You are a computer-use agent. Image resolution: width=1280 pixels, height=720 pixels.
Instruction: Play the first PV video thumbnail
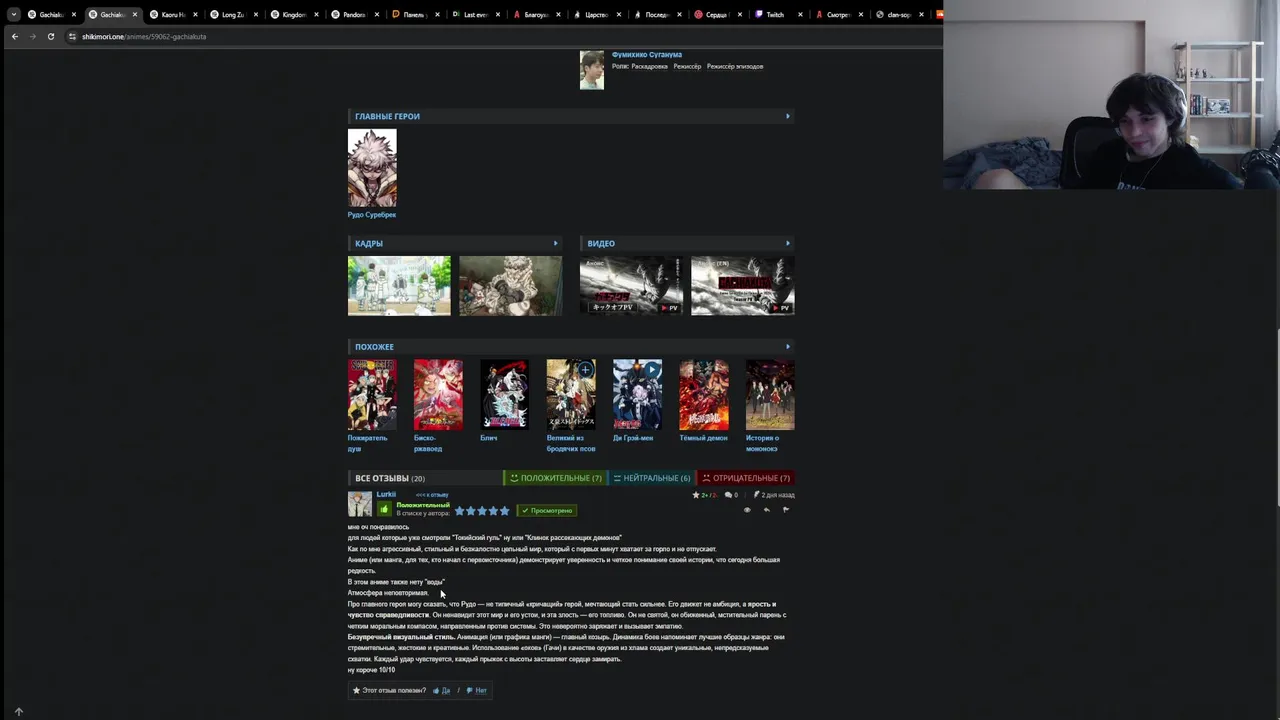[631, 286]
